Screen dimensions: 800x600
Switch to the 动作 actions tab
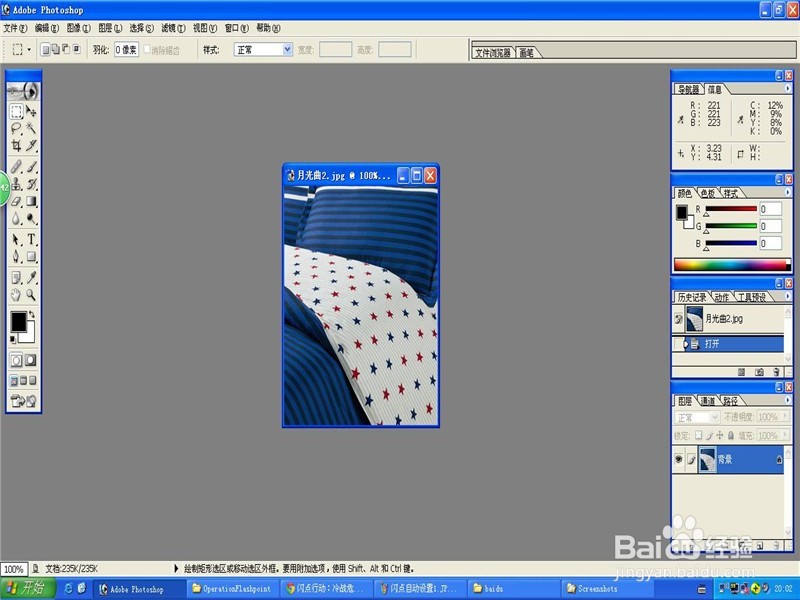(x=721, y=297)
